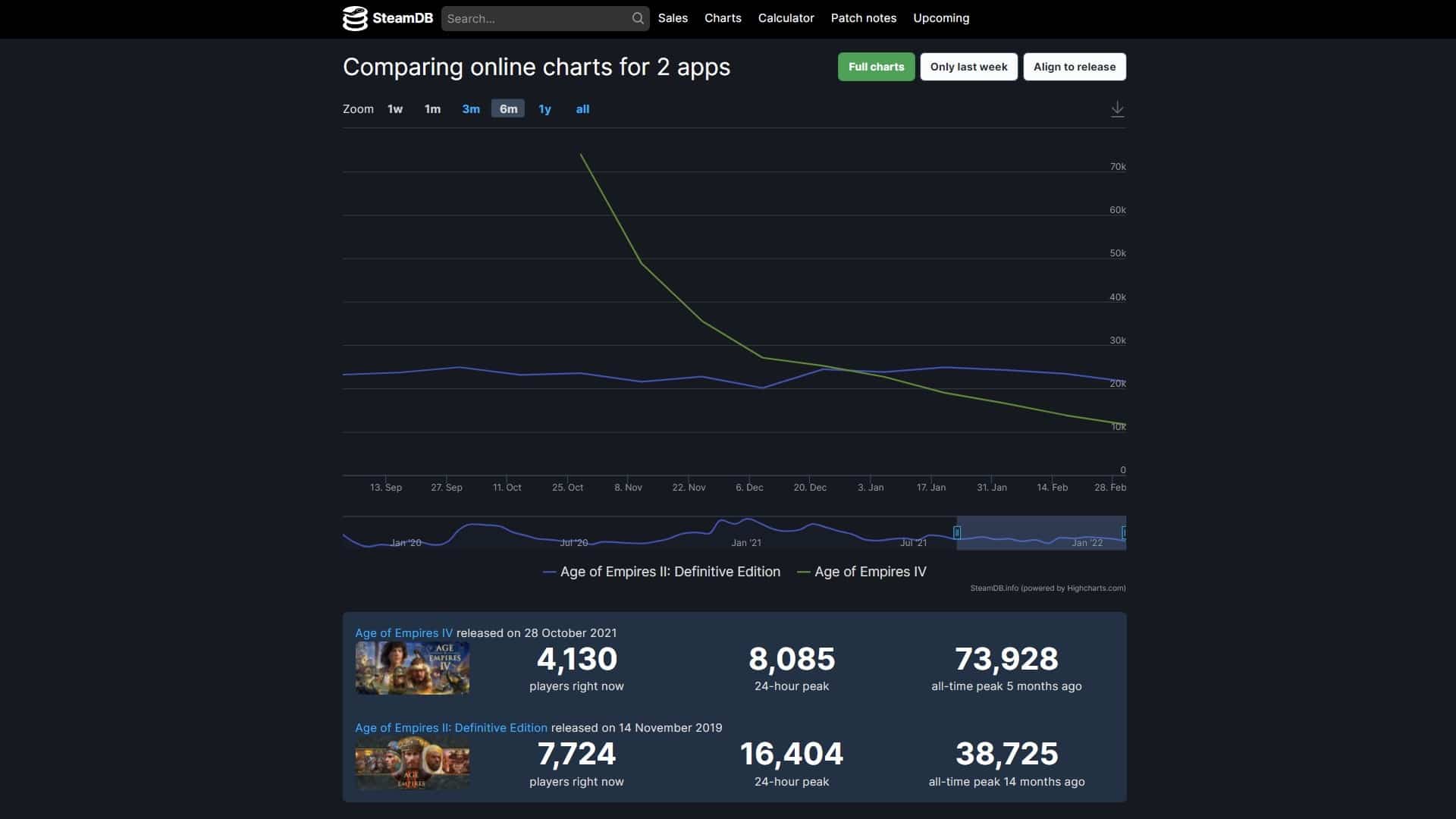The width and height of the screenshot is (1456, 819).
Task: Select the 6m zoom option
Action: (508, 109)
